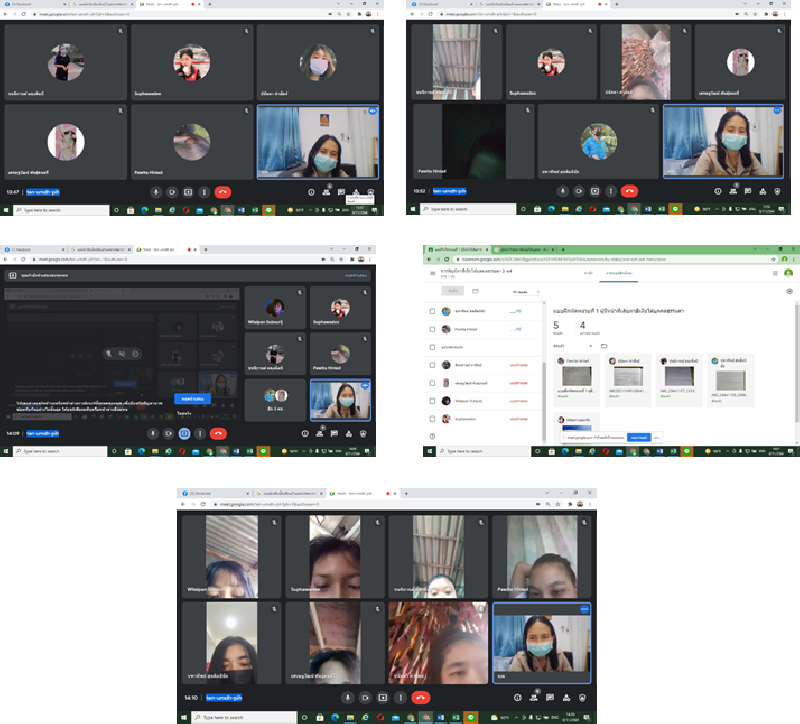Open more options menu in 13:52 meeting

(x=611, y=190)
